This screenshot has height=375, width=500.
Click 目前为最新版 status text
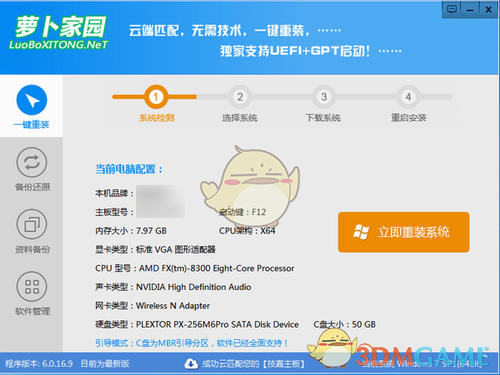(x=105, y=364)
